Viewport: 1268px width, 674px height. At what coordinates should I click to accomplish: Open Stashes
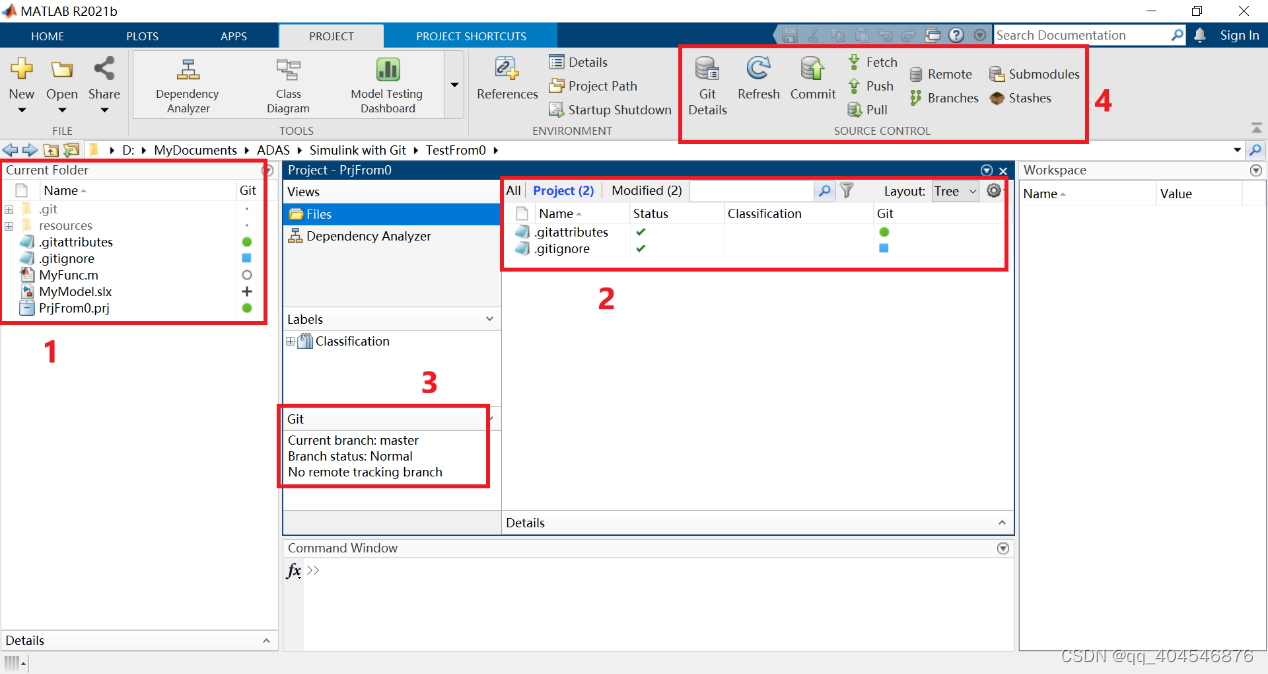coord(1020,98)
